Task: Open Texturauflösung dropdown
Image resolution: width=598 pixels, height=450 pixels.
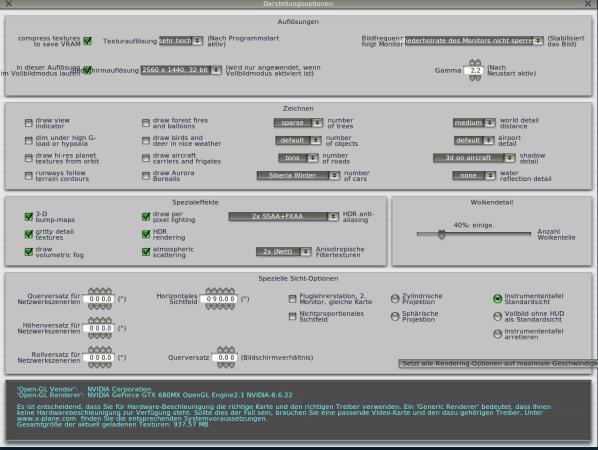Action: pos(181,40)
